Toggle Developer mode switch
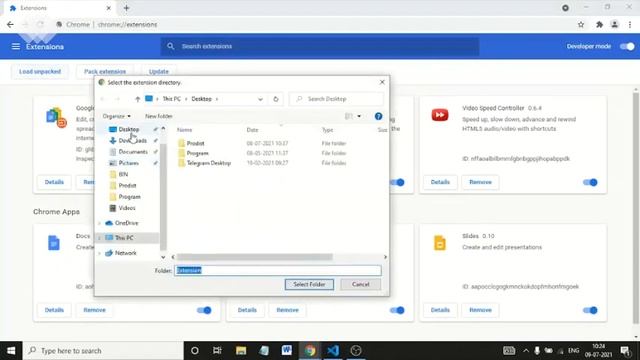 click(627, 47)
